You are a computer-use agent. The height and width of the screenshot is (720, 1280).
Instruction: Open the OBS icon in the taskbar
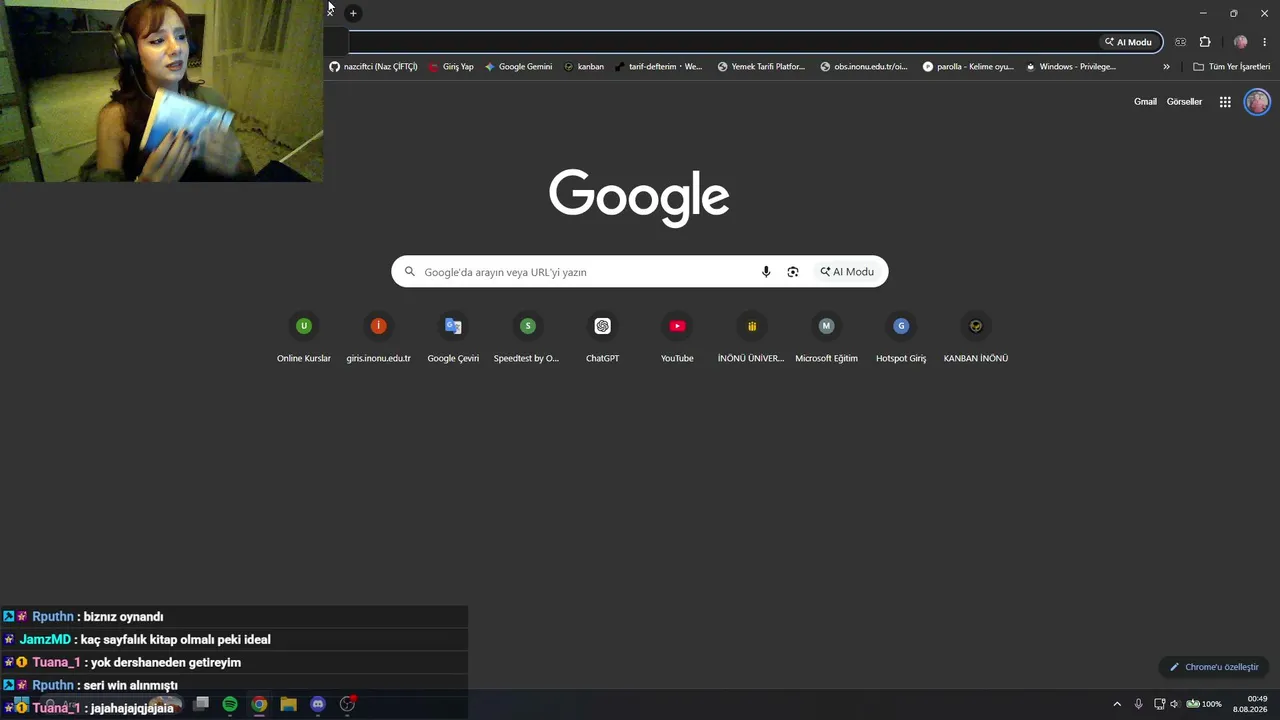347,704
